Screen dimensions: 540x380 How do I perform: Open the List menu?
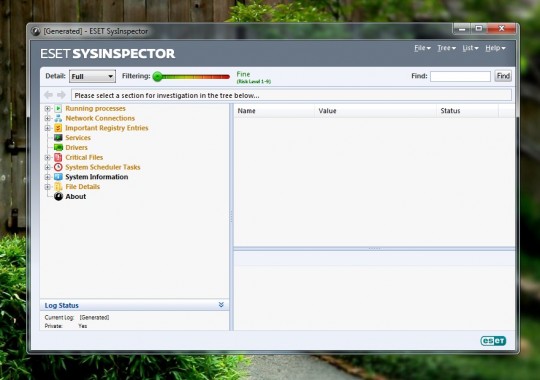pyautogui.click(x=470, y=48)
